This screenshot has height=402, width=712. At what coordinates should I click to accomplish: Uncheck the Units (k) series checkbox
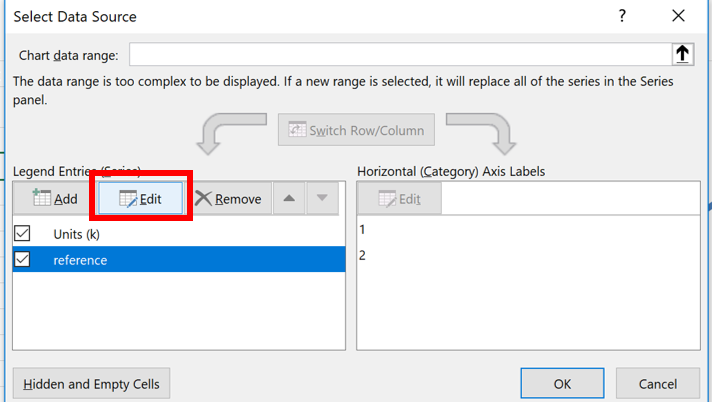click(x=22, y=233)
